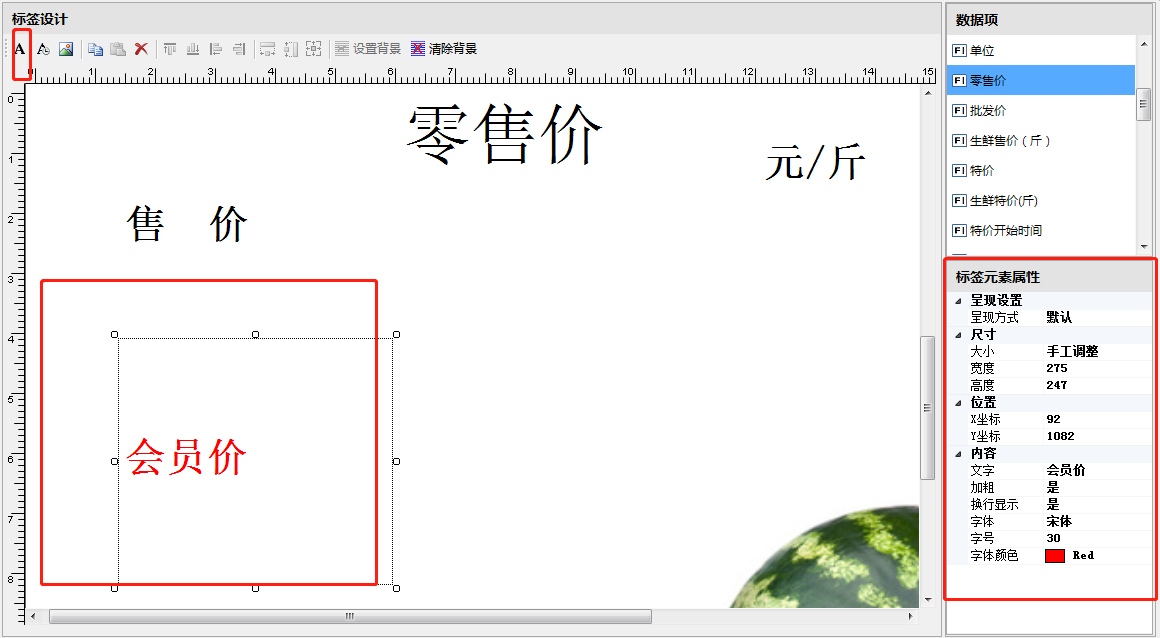
Task: Click the align left icon
Action: point(216,49)
